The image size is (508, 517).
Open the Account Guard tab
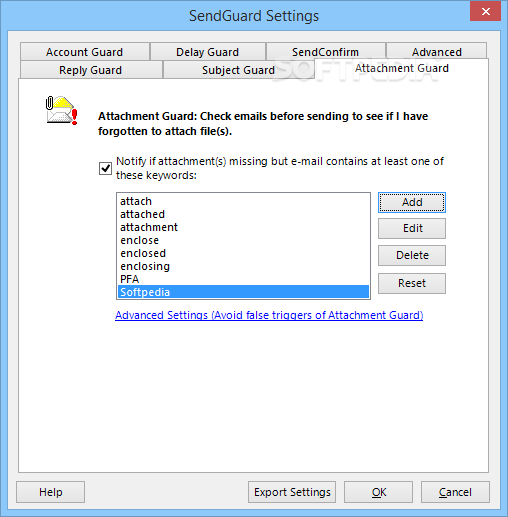click(x=85, y=52)
